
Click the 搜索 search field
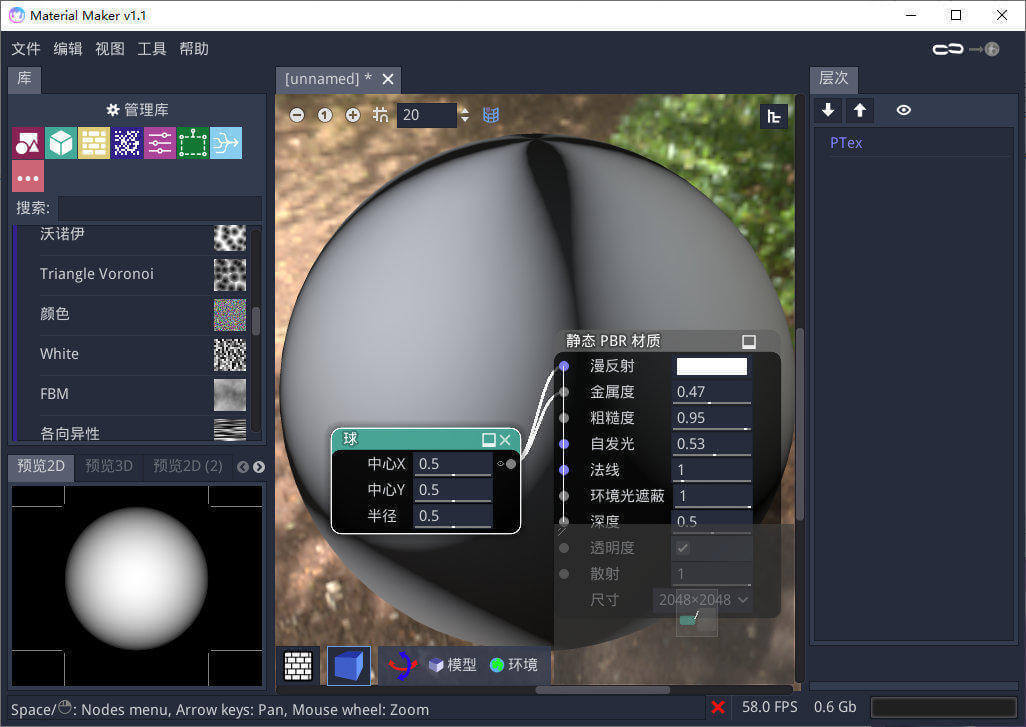[160, 208]
